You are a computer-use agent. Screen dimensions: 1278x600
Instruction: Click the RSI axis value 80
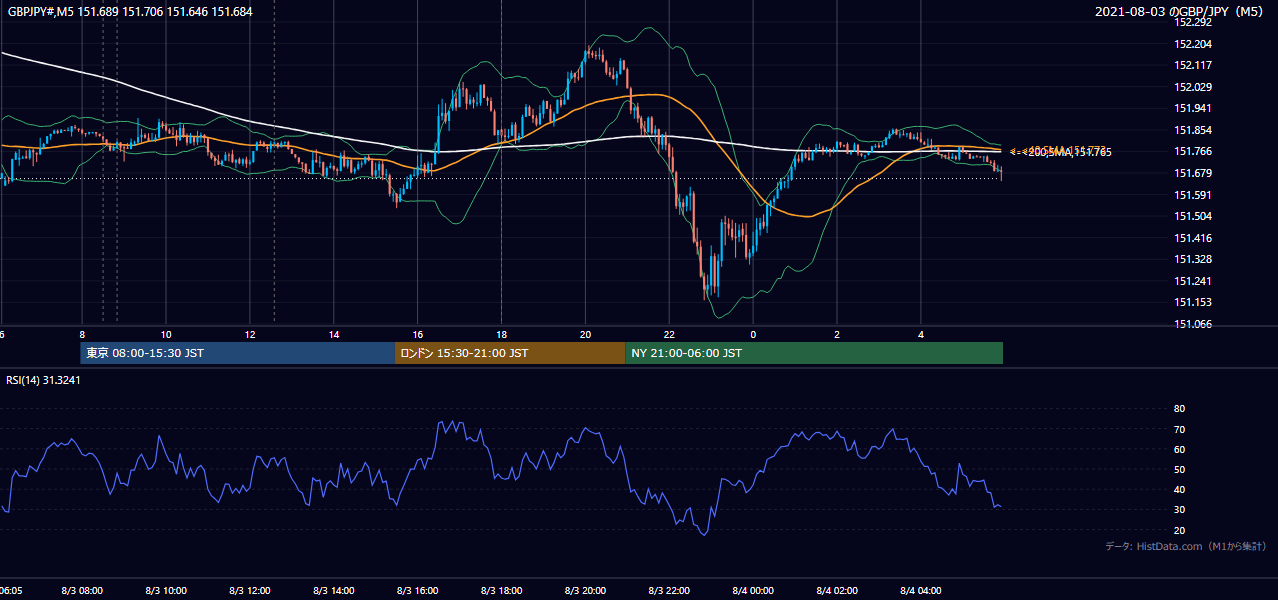1179,409
